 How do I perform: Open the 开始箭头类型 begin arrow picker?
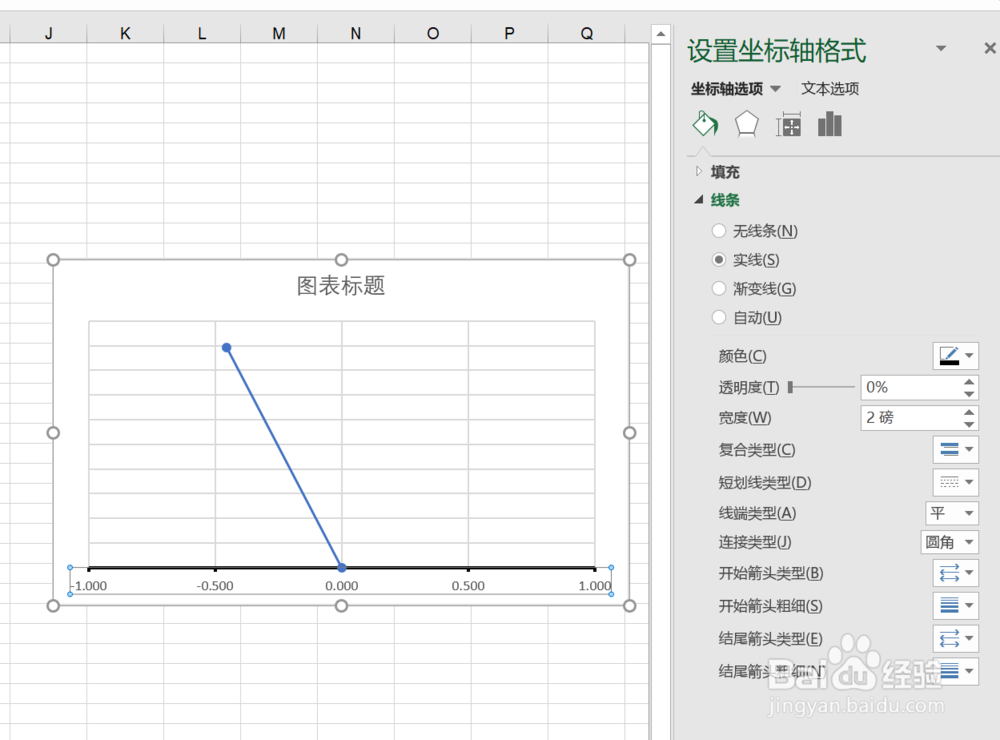pos(954,572)
